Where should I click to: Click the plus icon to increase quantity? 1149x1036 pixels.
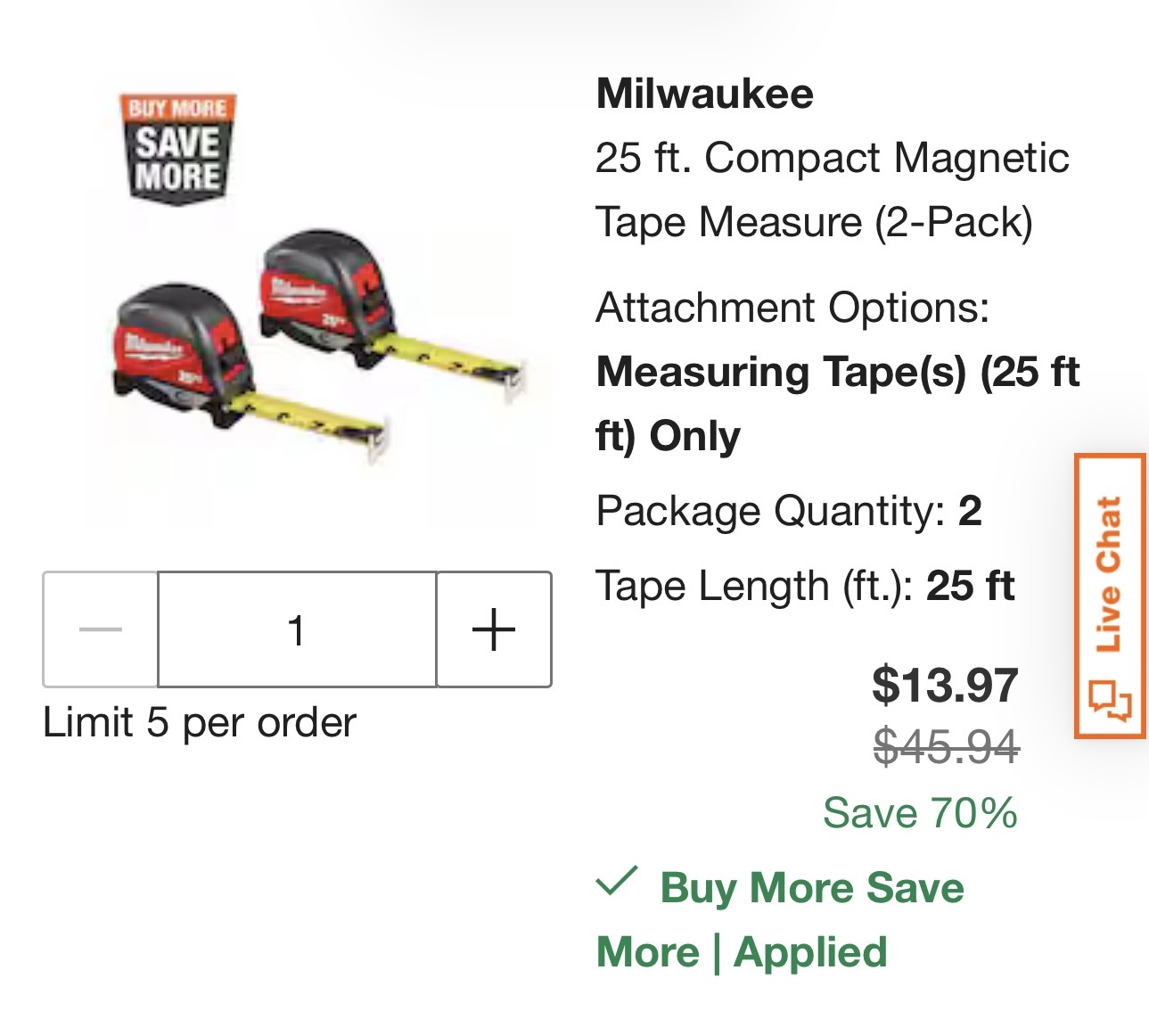tap(494, 629)
